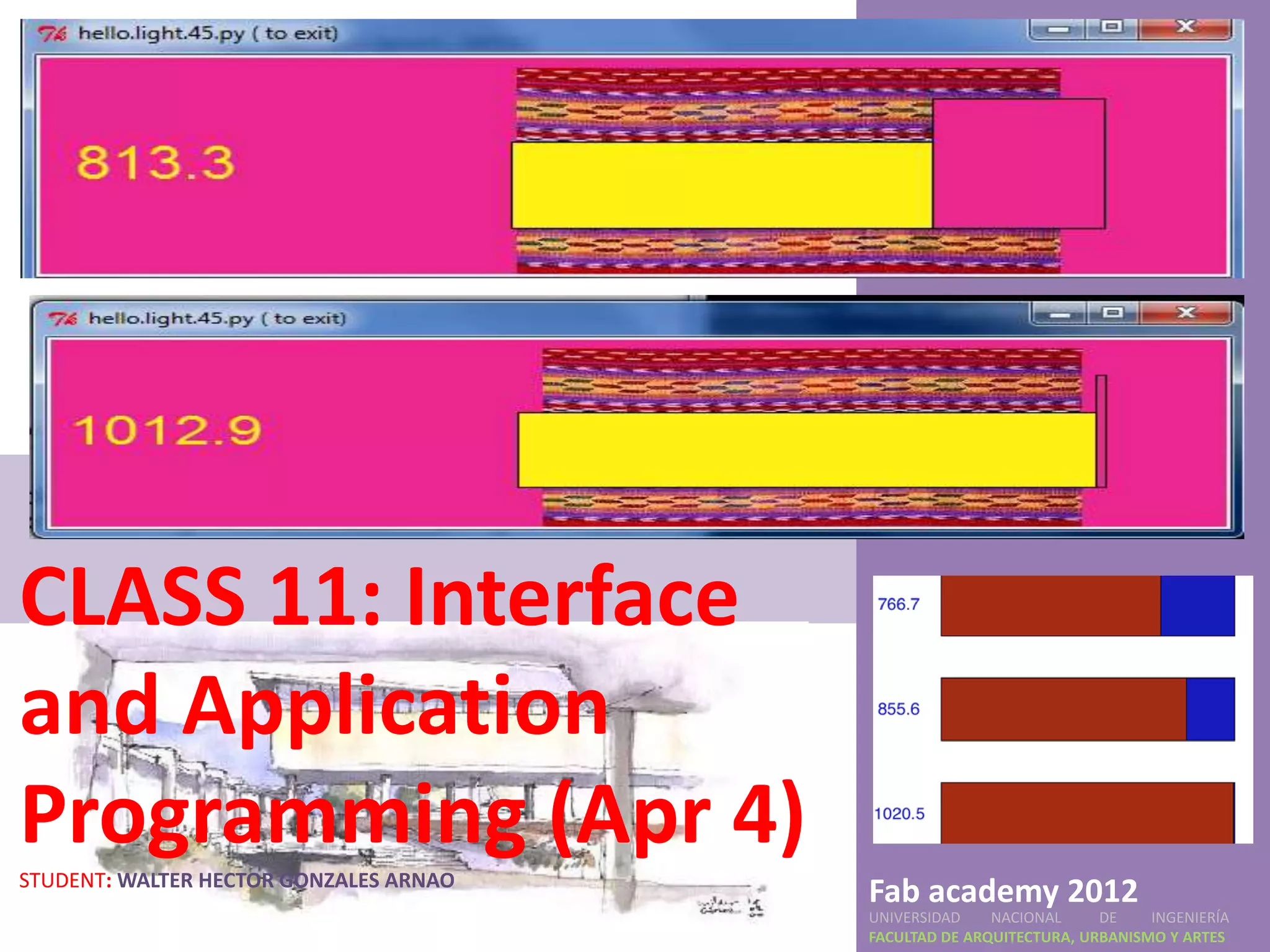Viewport: 1270px width, 952px height.
Task: Click the blue segment of the 855.6 bar
Action: click(1210, 709)
